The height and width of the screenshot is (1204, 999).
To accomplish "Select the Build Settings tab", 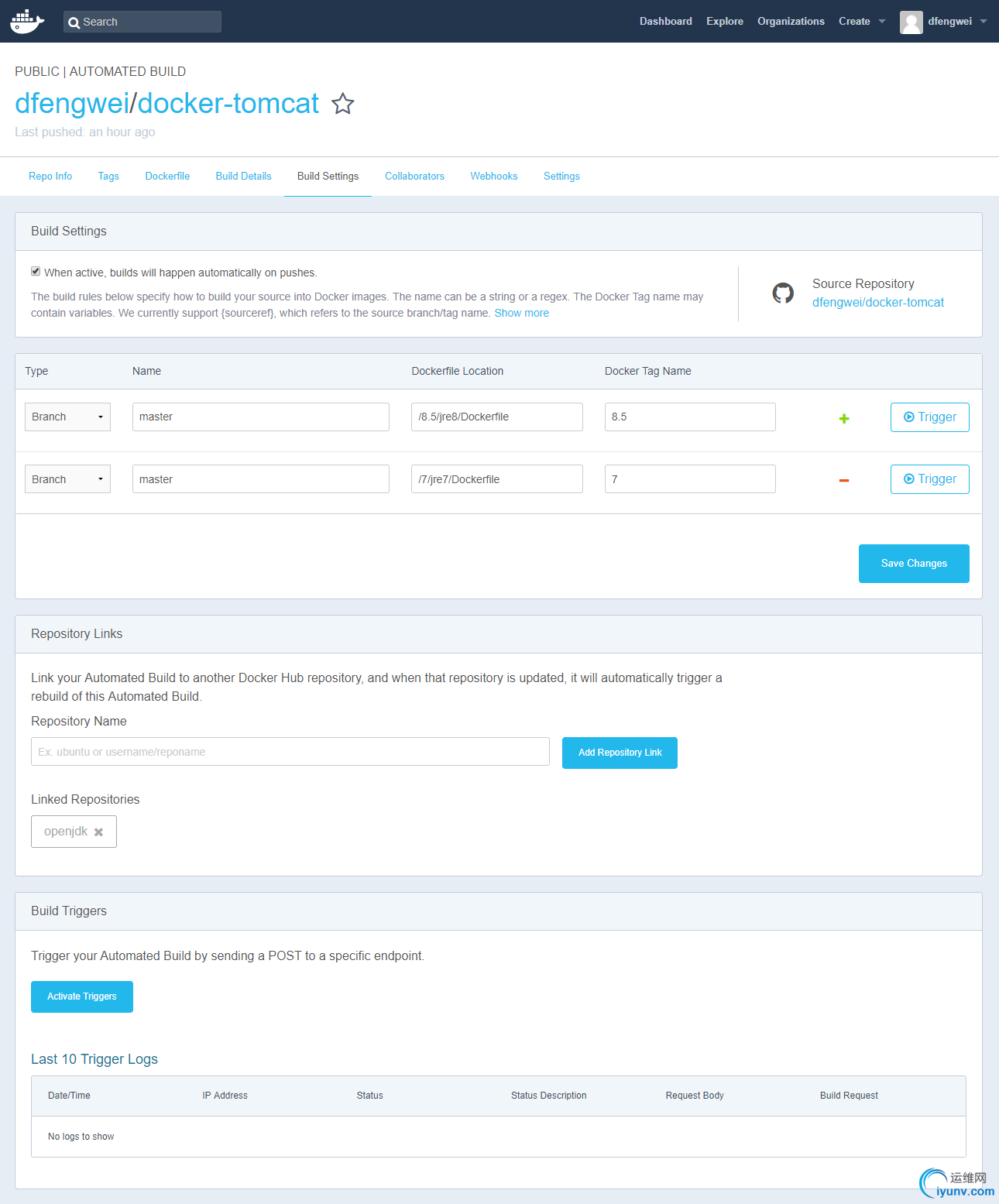I will click(x=328, y=177).
